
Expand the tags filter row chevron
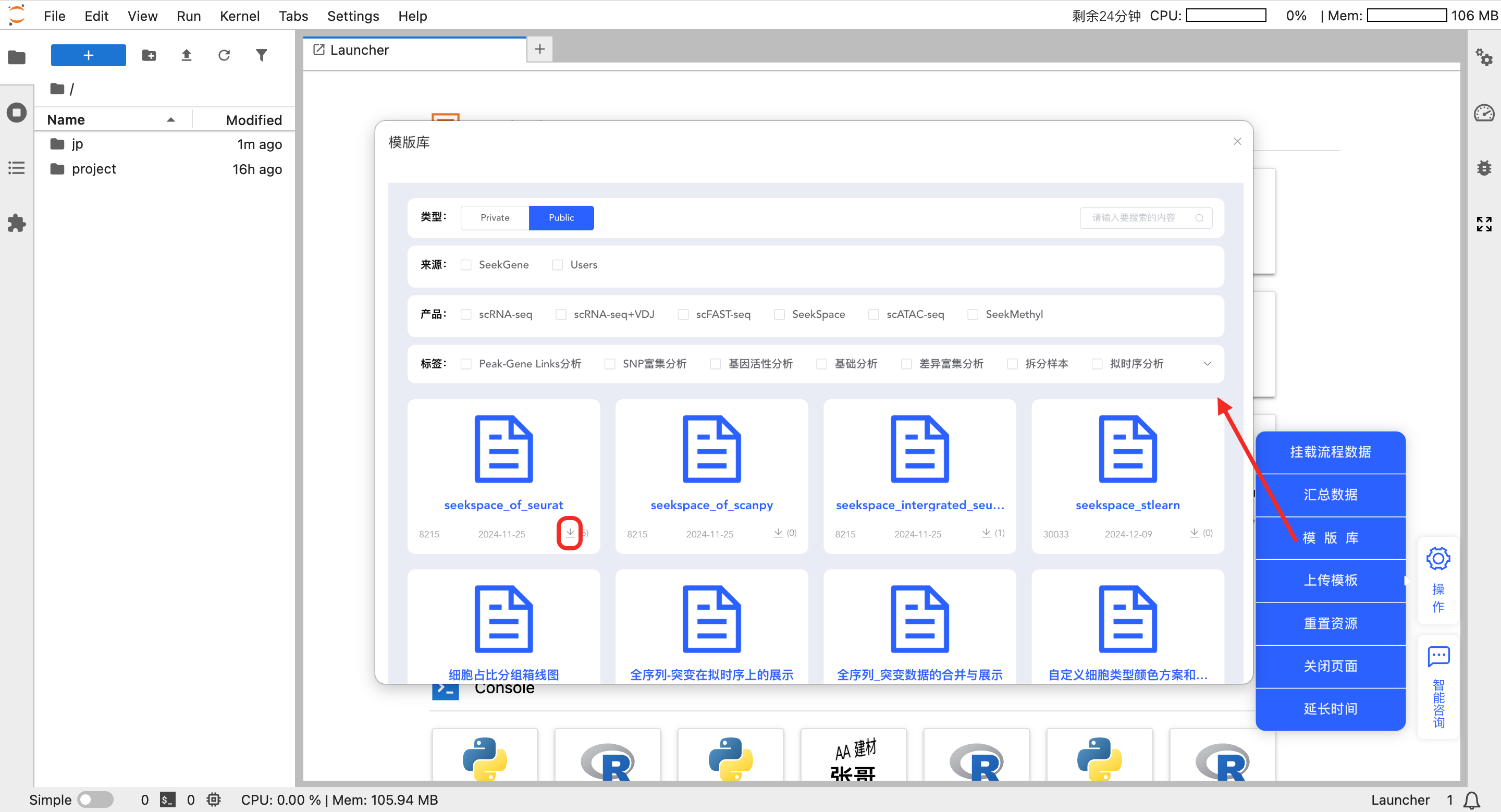(1208, 363)
